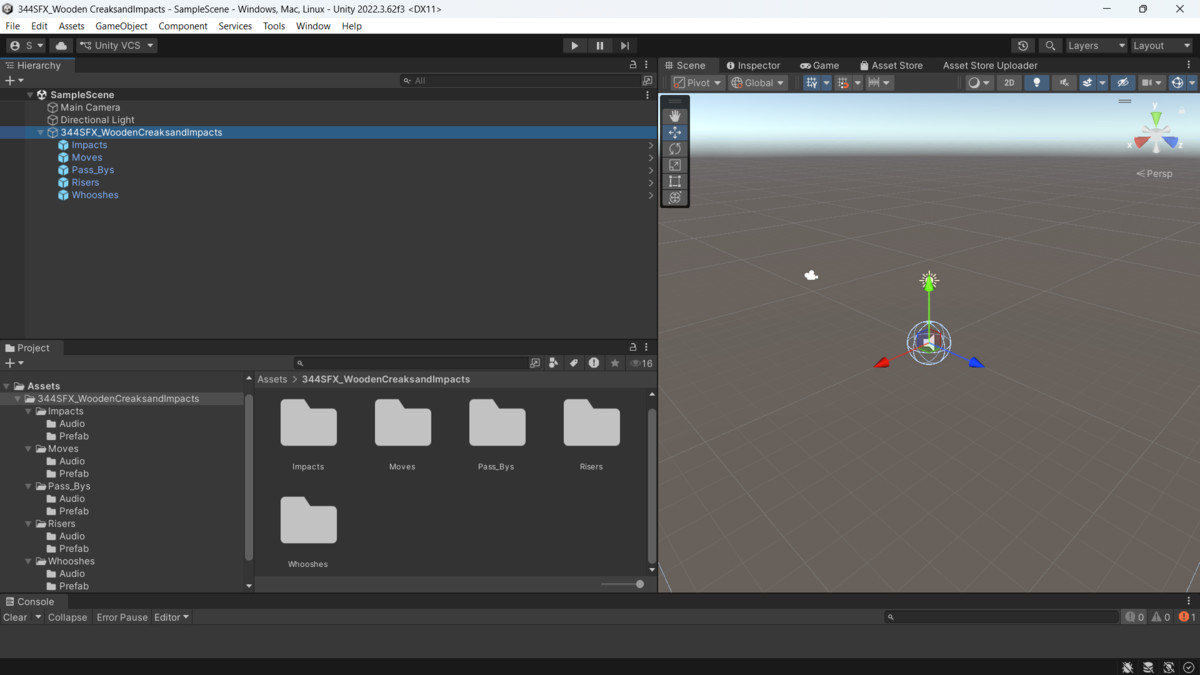Collapse the Impacts folder in Project tree
1200x675 pixels.
29,411
